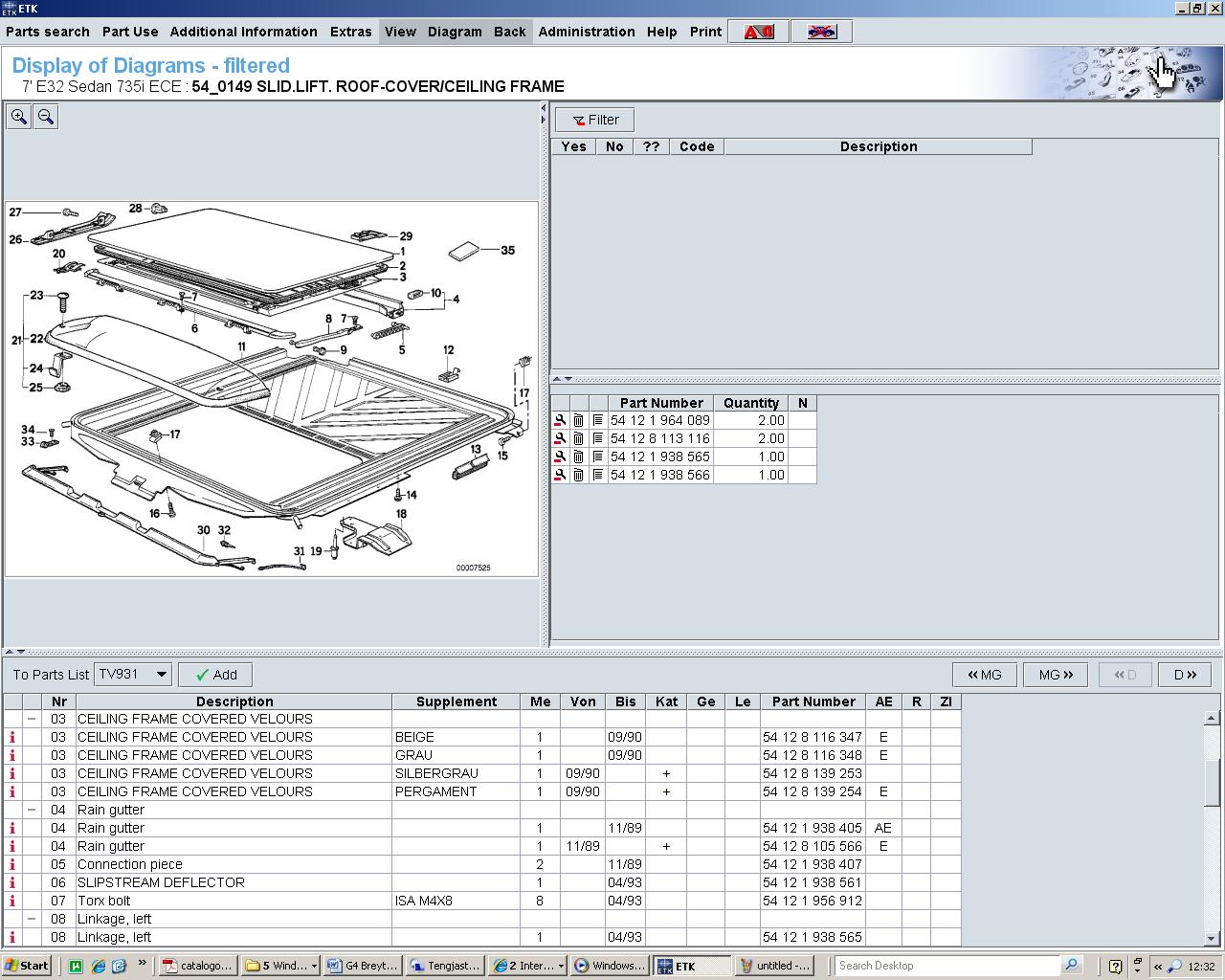
Task: Collapse the 08 Linkage, left group
Action: [x=32, y=919]
